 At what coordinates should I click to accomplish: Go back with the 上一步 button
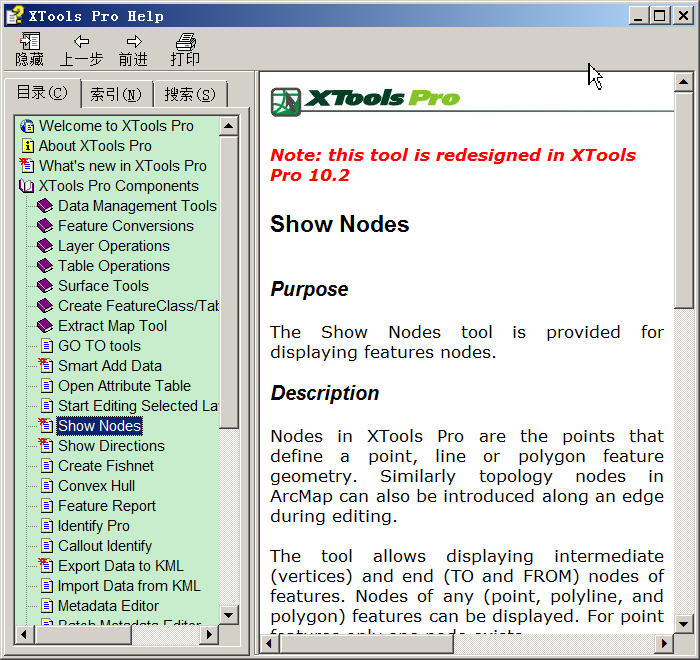pos(81,50)
